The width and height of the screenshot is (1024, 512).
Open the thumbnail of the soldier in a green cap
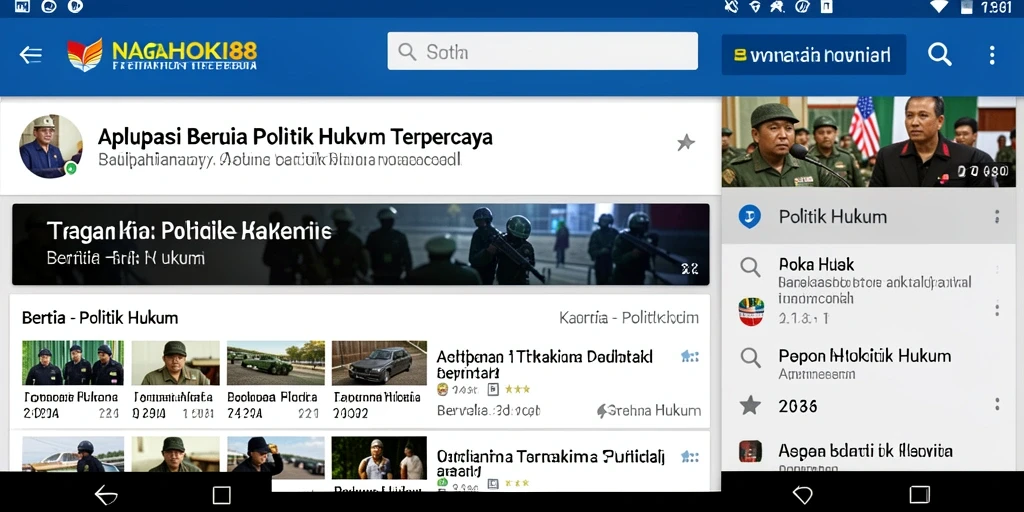(x=176, y=362)
